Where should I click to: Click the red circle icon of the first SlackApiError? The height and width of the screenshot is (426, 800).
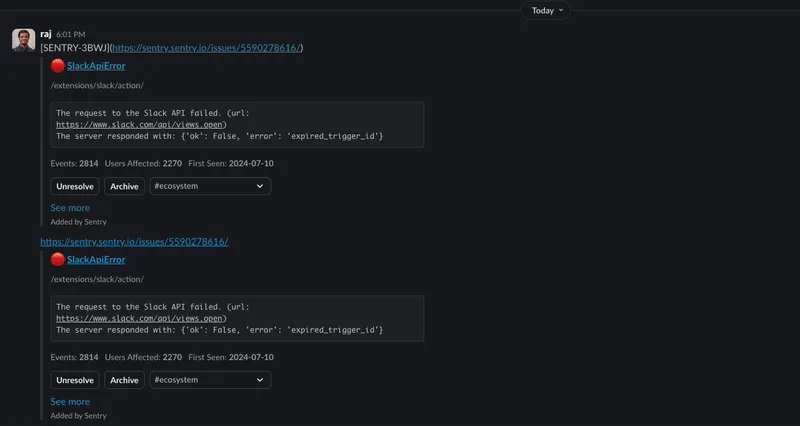click(58, 66)
